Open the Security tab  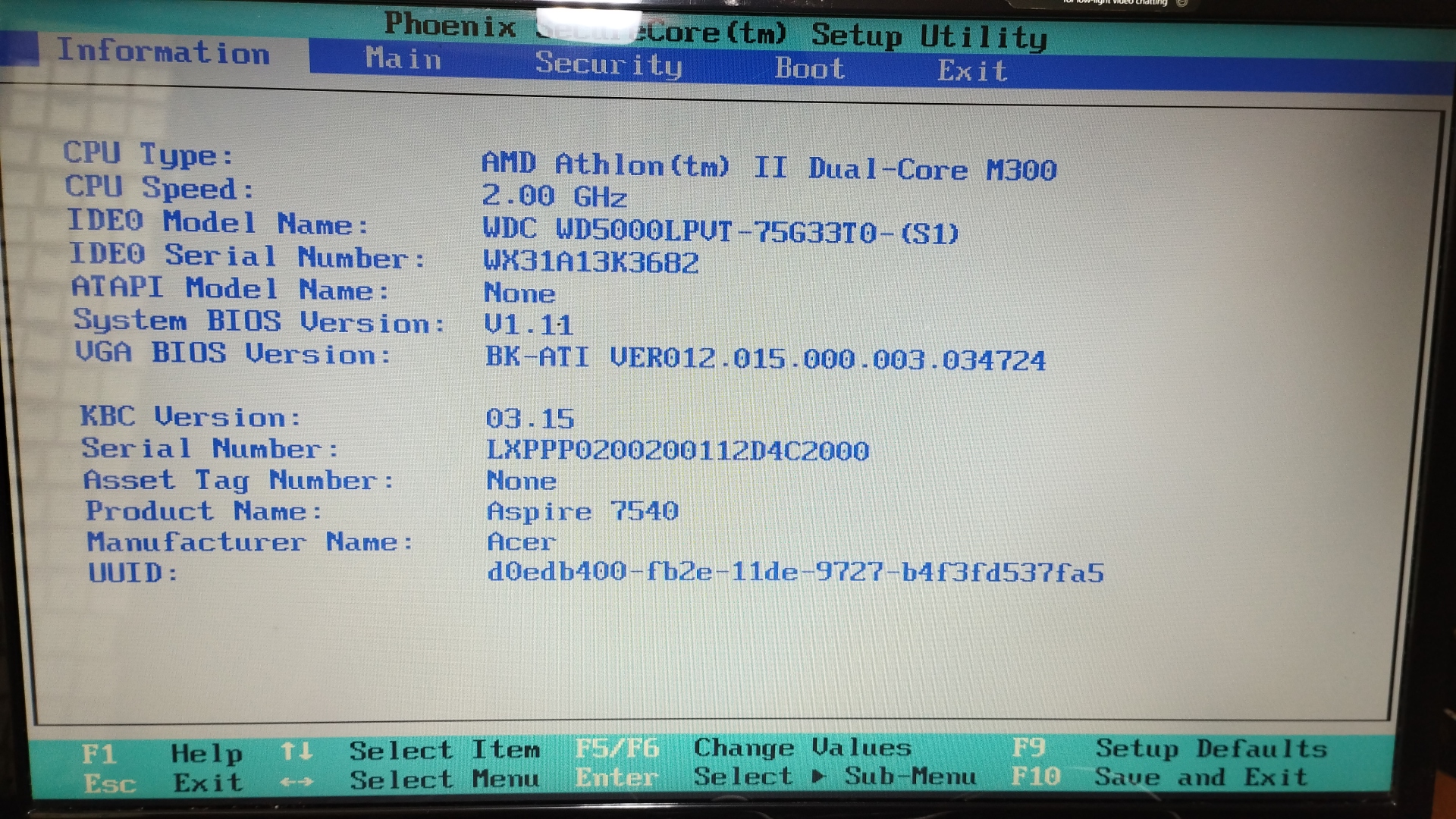pos(608,64)
